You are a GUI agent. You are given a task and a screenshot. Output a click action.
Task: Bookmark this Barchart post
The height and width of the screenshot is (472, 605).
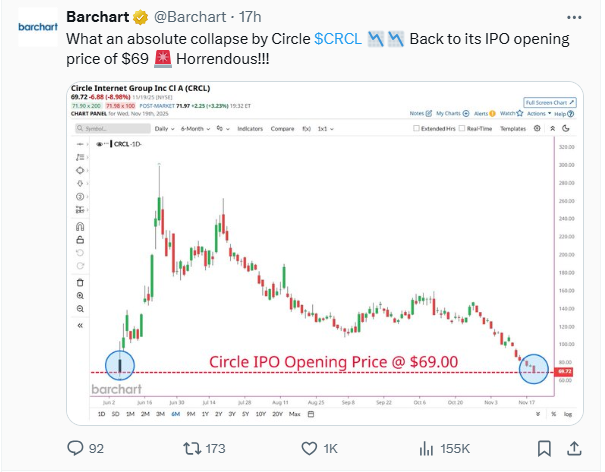click(x=544, y=447)
